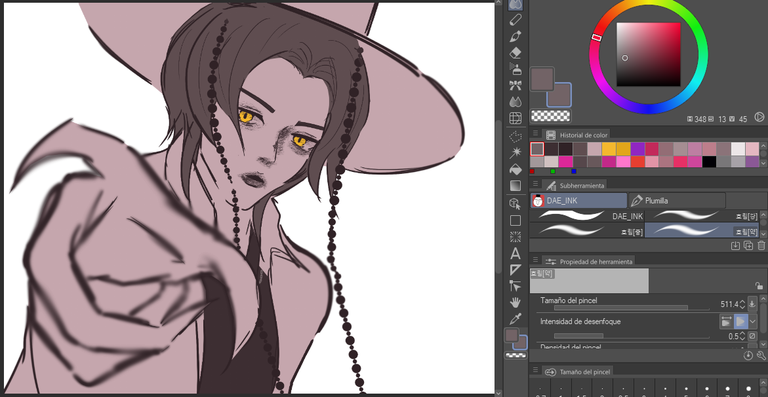Screen dimensions: 768x397
Task: Increase brush size with stepper arrow
Action: 742,302
